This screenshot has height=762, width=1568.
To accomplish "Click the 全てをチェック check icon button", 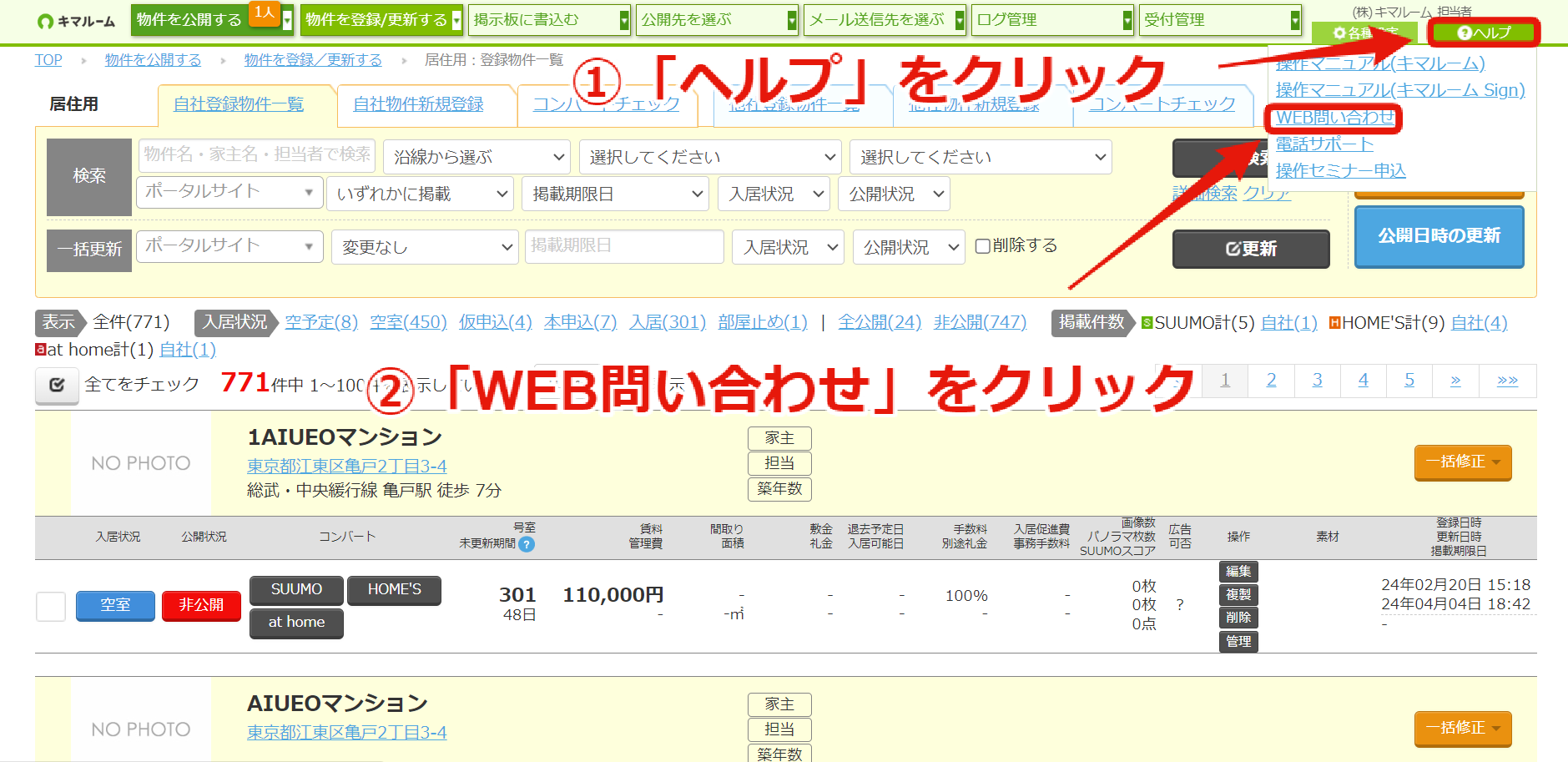I will 57,385.
